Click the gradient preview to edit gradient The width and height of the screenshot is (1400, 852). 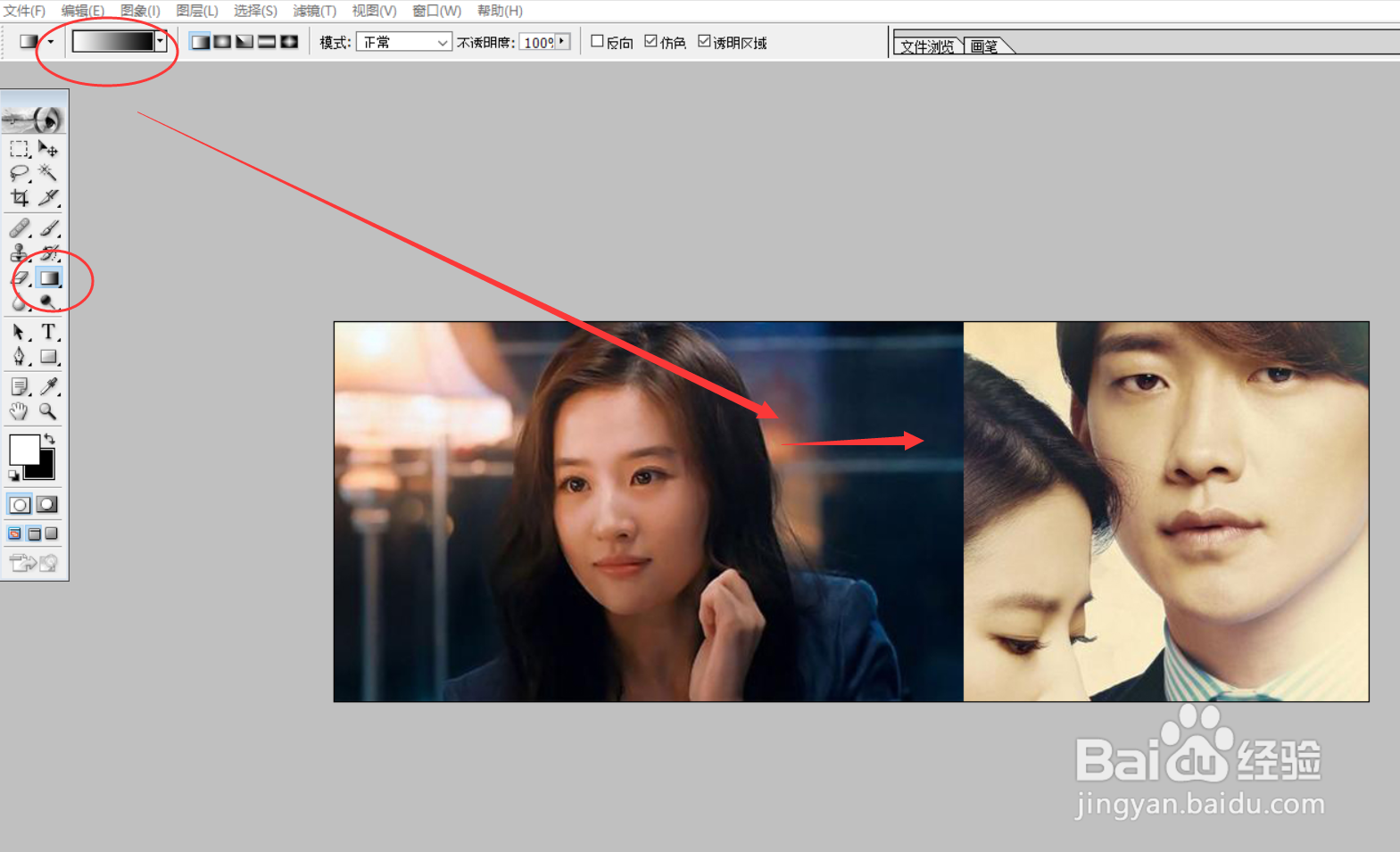pyautogui.click(x=113, y=41)
